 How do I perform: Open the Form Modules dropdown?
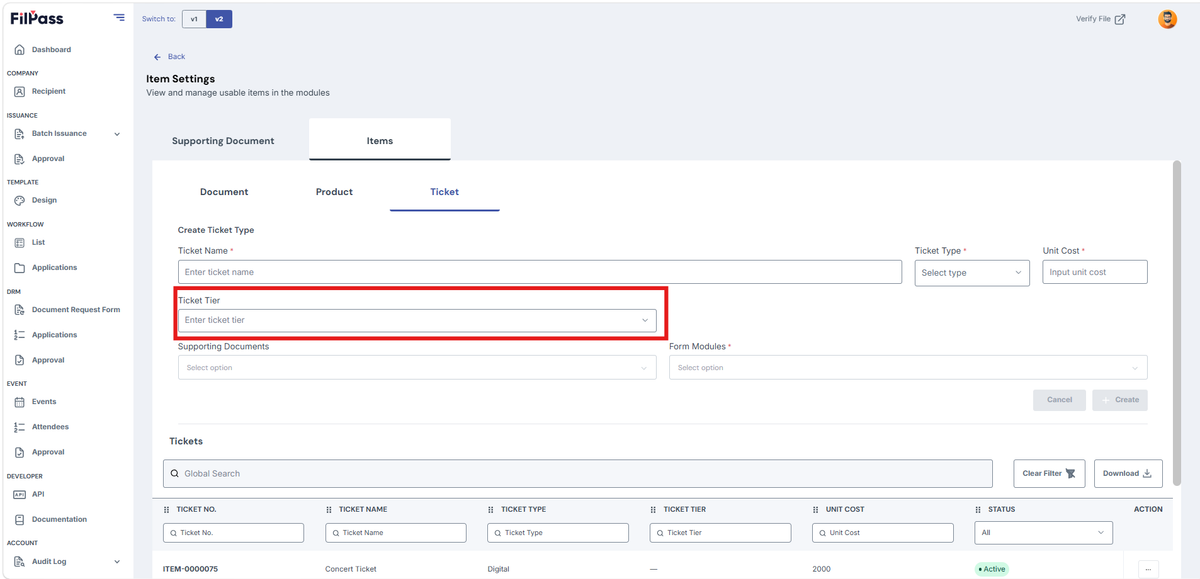pos(908,367)
